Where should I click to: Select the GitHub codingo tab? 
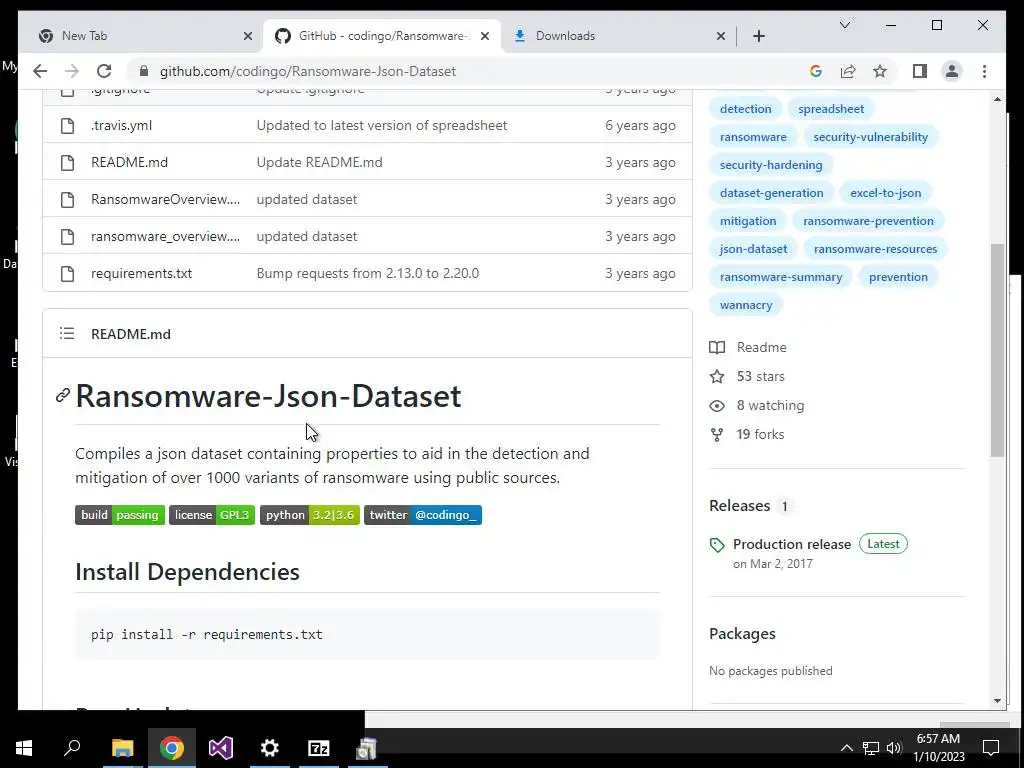pos(382,36)
